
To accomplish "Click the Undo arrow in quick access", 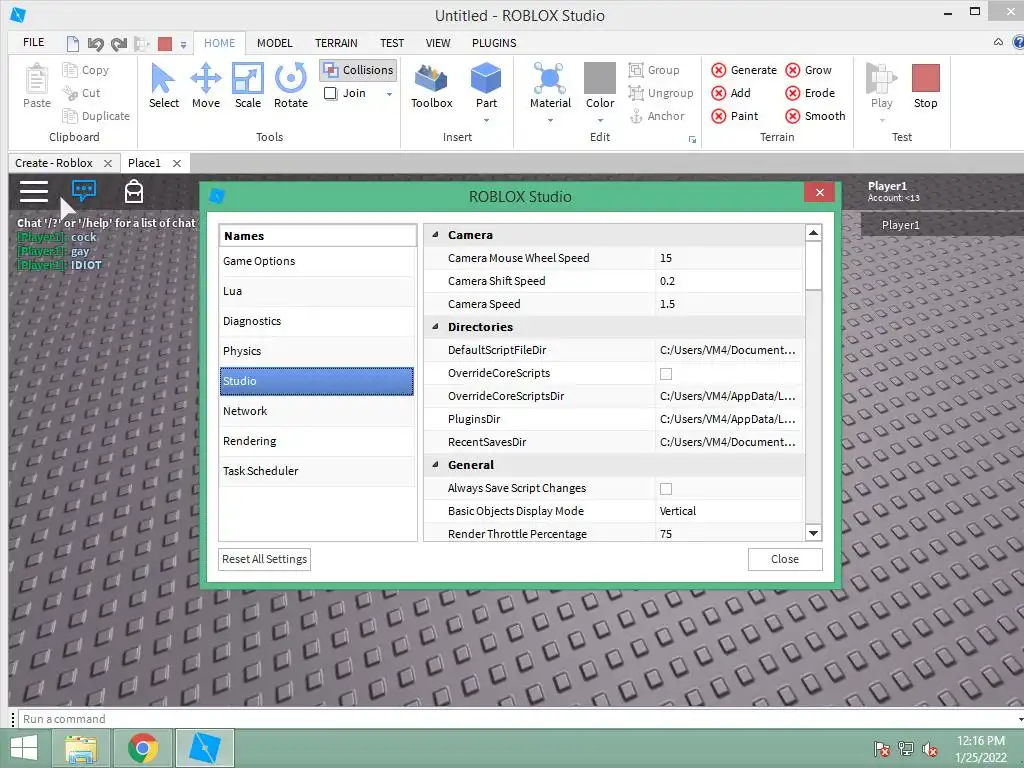I will point(95,44).
